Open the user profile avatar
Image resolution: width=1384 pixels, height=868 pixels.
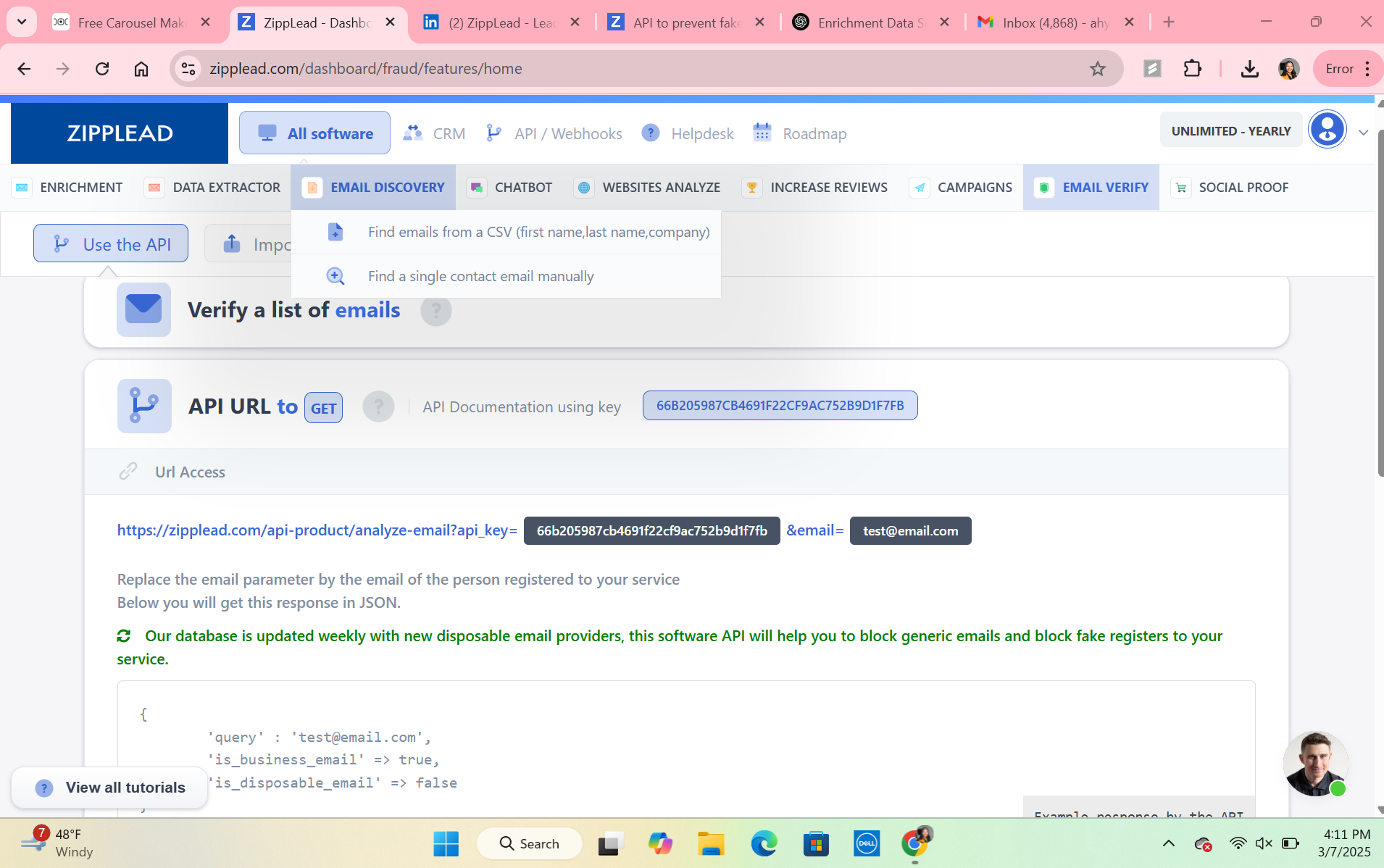tap(1327, 130)
